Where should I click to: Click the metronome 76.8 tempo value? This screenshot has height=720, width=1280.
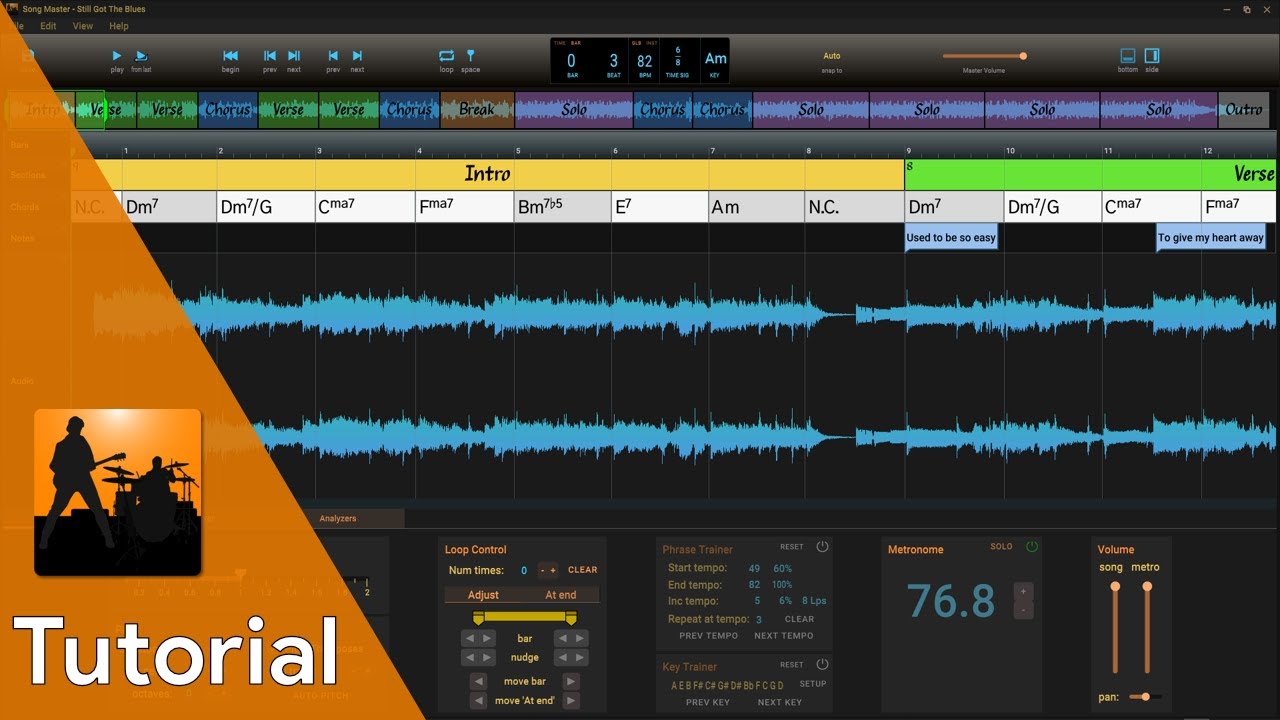click(950, 601)
